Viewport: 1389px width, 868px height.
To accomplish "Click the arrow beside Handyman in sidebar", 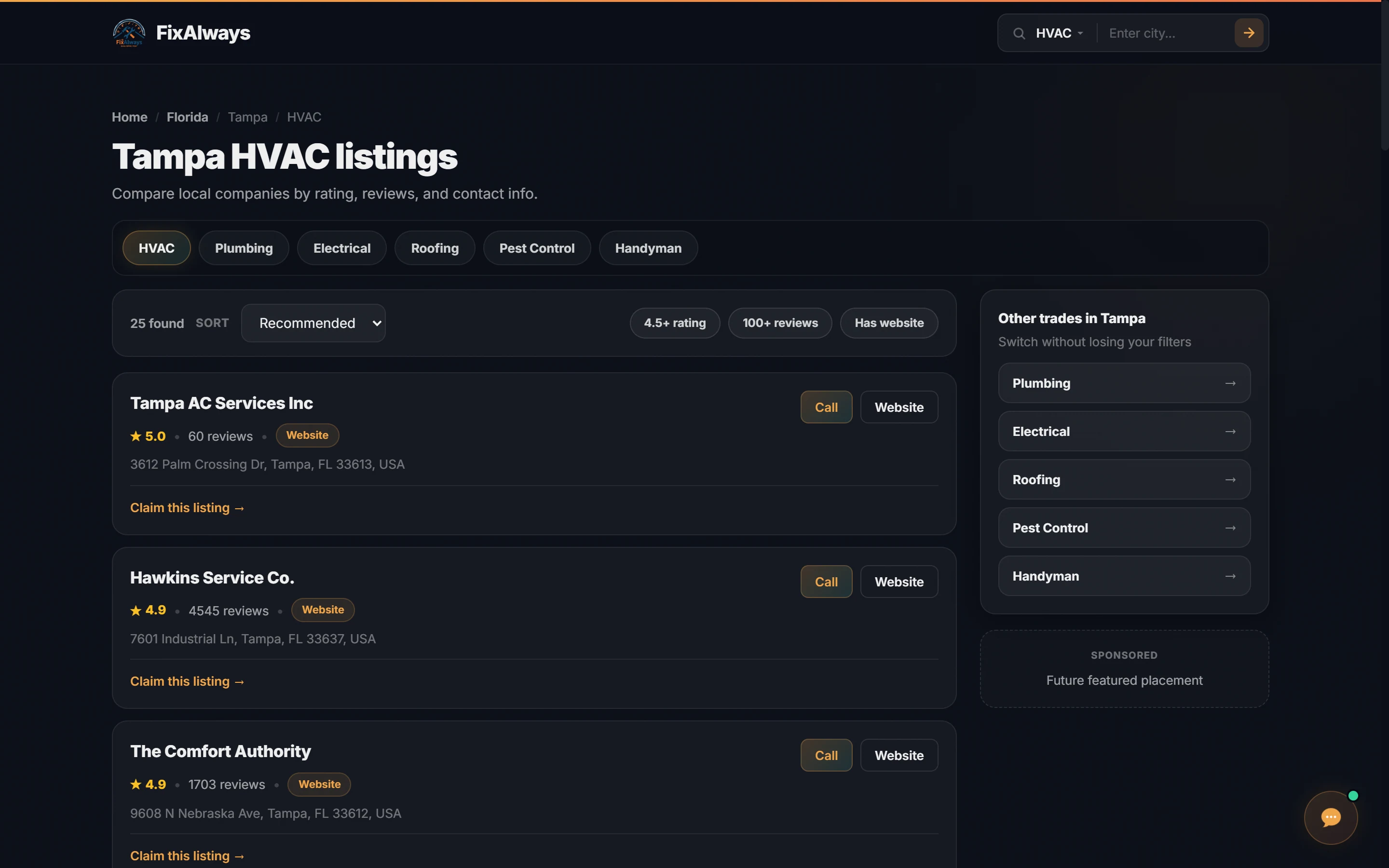I will pos(1230,576).
